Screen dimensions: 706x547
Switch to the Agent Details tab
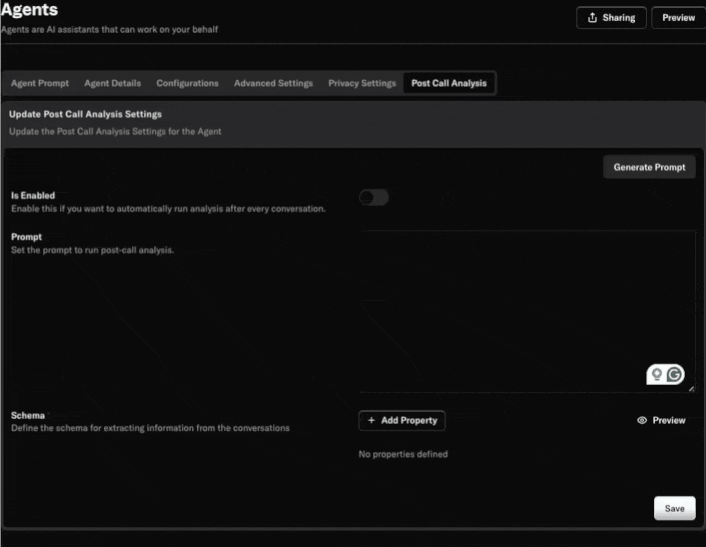[x=113, y=83]
